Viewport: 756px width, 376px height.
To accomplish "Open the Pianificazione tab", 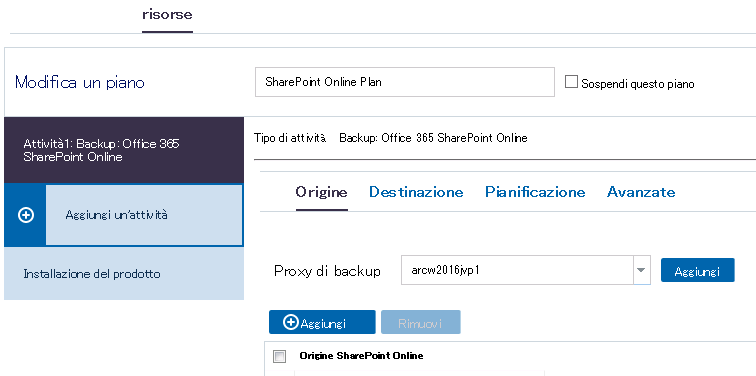I will 535,192.
